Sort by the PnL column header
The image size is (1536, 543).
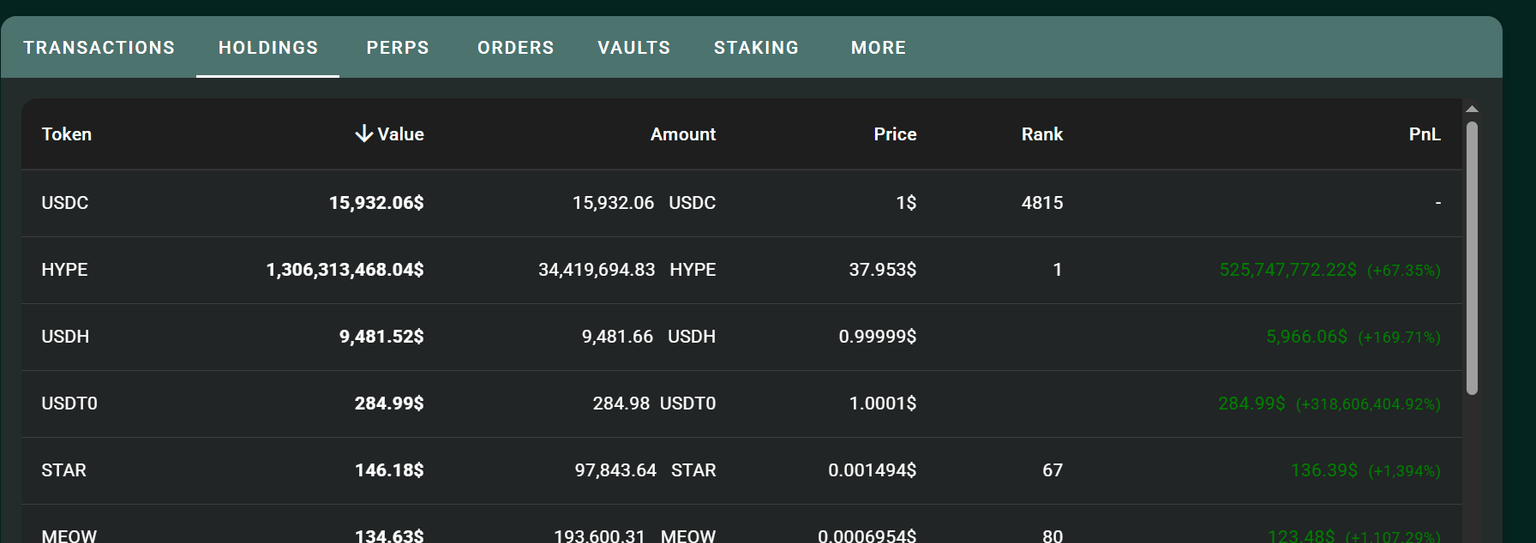coord(1424,134)
